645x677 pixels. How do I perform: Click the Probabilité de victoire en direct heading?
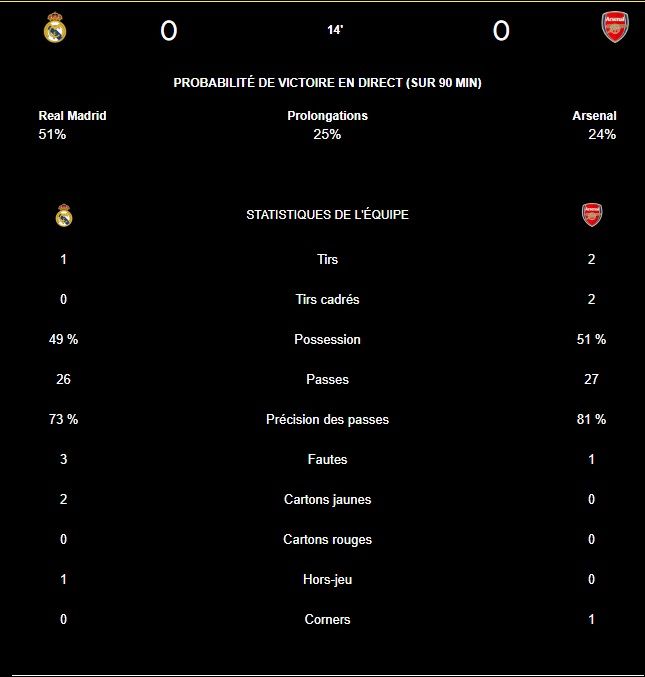tap(327, 82)
